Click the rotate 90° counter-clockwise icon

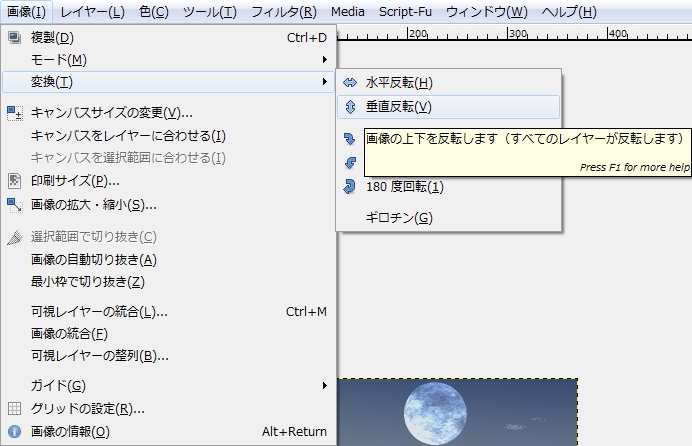pos(350,163)
